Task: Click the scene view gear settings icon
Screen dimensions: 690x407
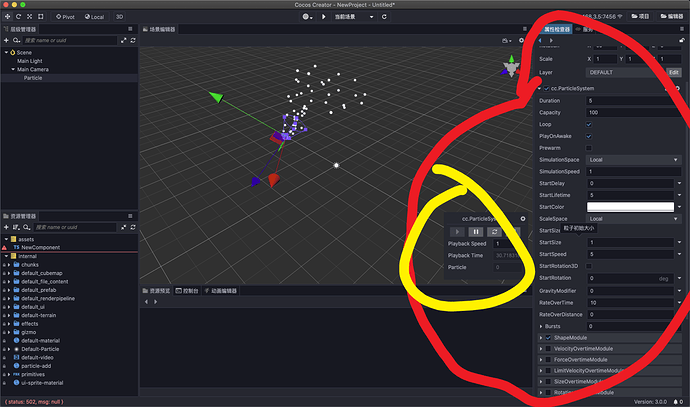Action: coord(522,40)
